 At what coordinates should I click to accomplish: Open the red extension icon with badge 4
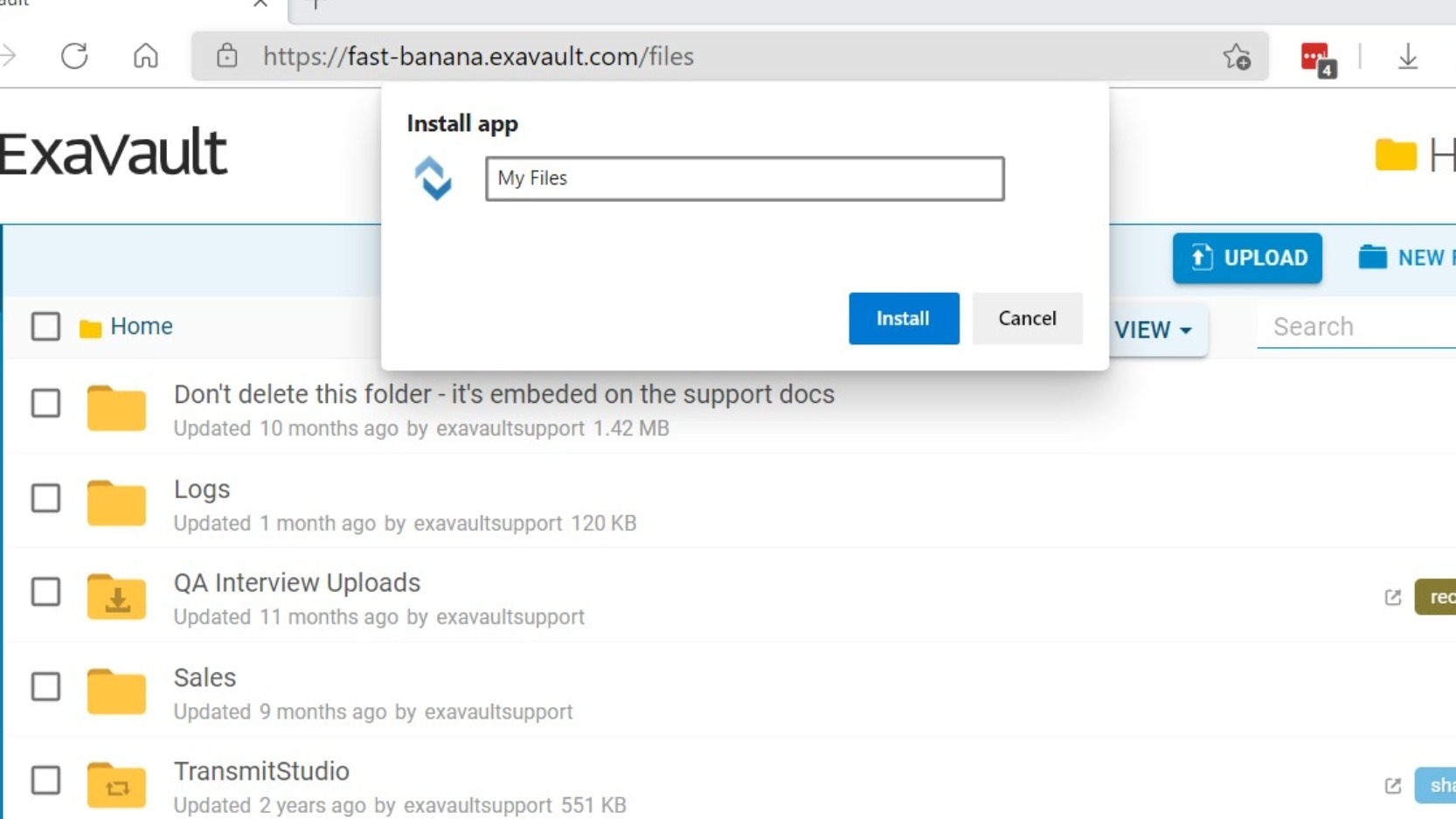[x=1317, y=59]
